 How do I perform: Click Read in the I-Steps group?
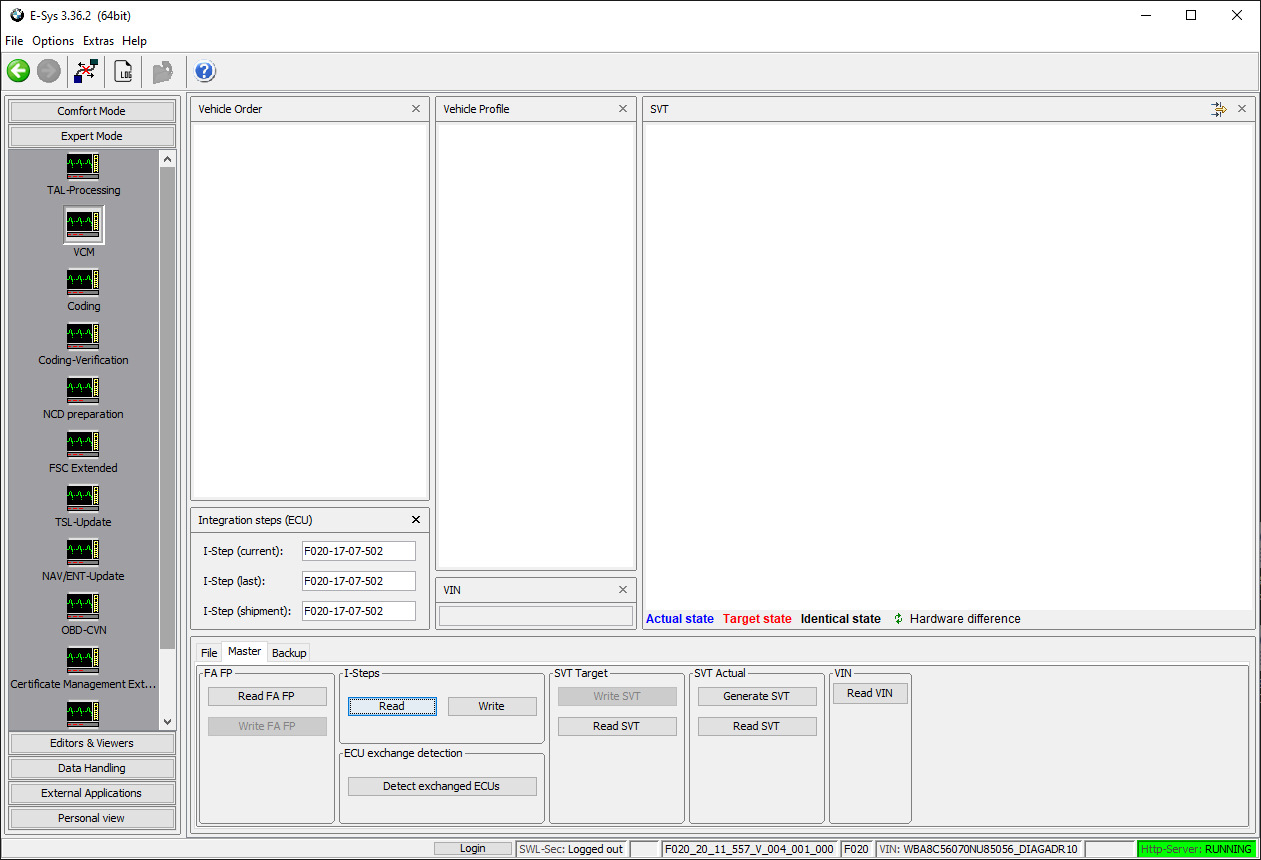point(392,706)
